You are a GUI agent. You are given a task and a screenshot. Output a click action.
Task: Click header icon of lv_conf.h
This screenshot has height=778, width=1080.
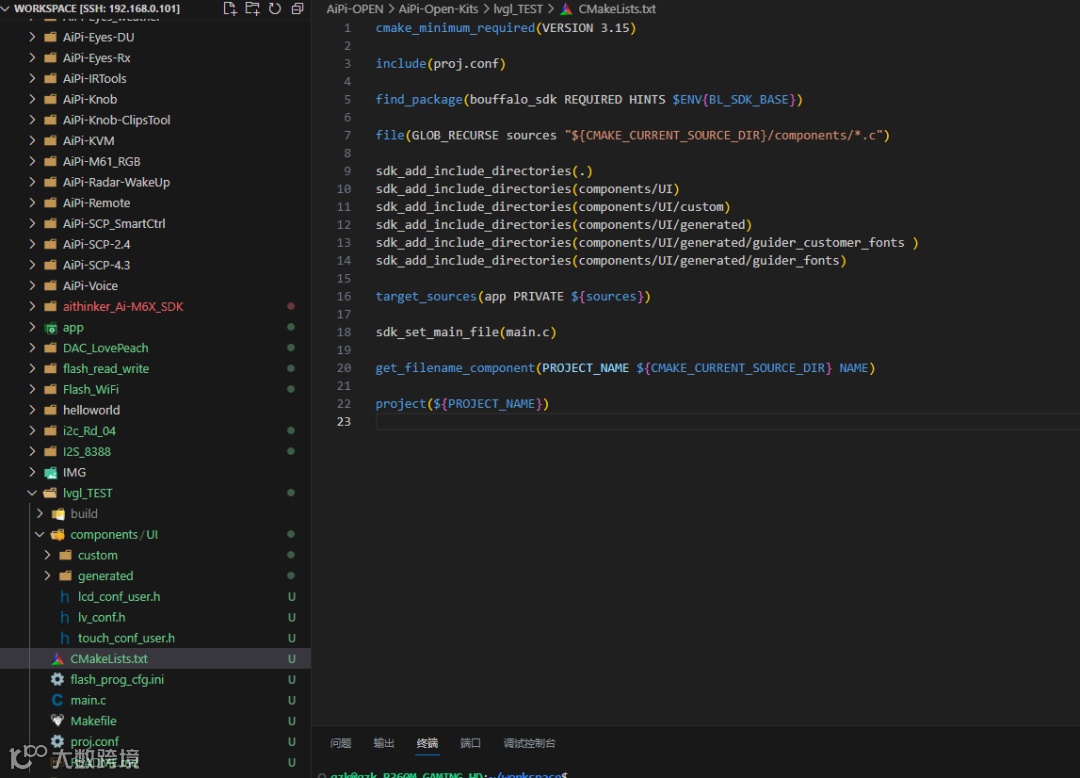(65, 618)
